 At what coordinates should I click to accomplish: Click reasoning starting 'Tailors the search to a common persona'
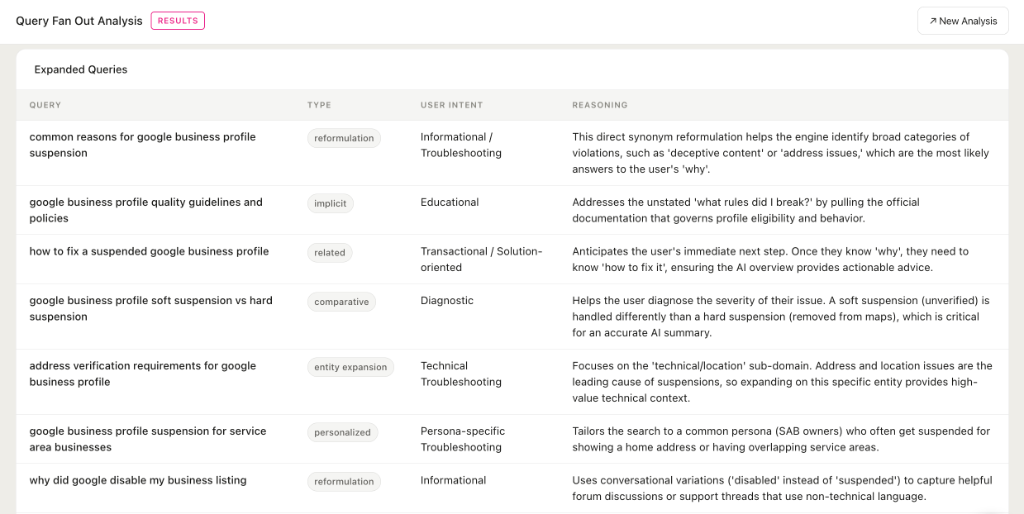pyautogui.click(x=781, y=439)
